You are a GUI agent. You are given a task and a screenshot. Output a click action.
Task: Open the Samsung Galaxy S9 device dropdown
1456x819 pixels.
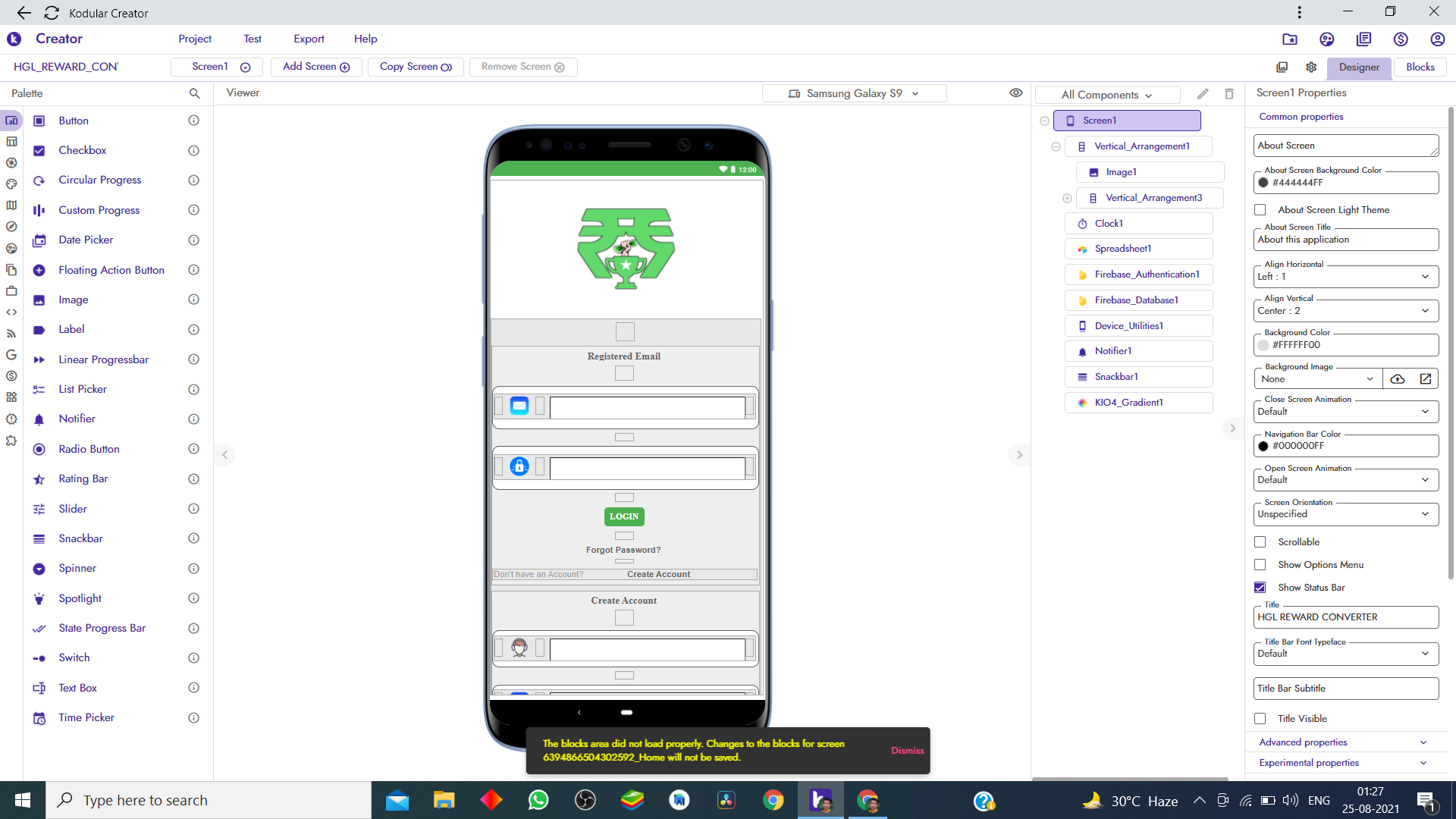pyautogui.click(x=855, y=93)
